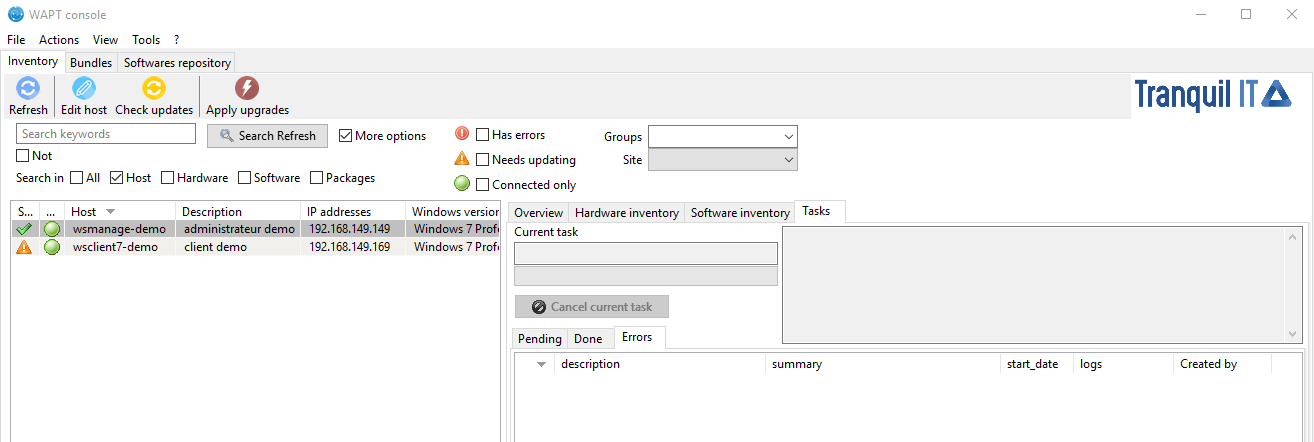This screenshot has height=442, width=1314.
Task: Click the red Has errors indicator icon
Action: coord(462,134)
